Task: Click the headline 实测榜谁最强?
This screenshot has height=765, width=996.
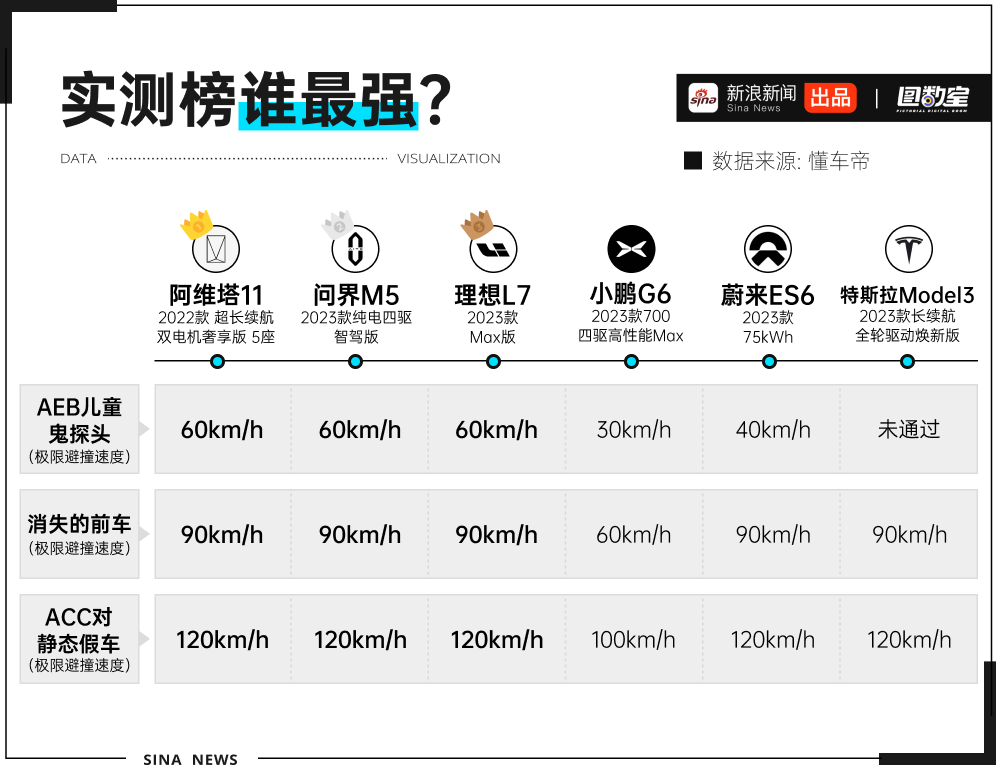Action: tap(256, 100)
